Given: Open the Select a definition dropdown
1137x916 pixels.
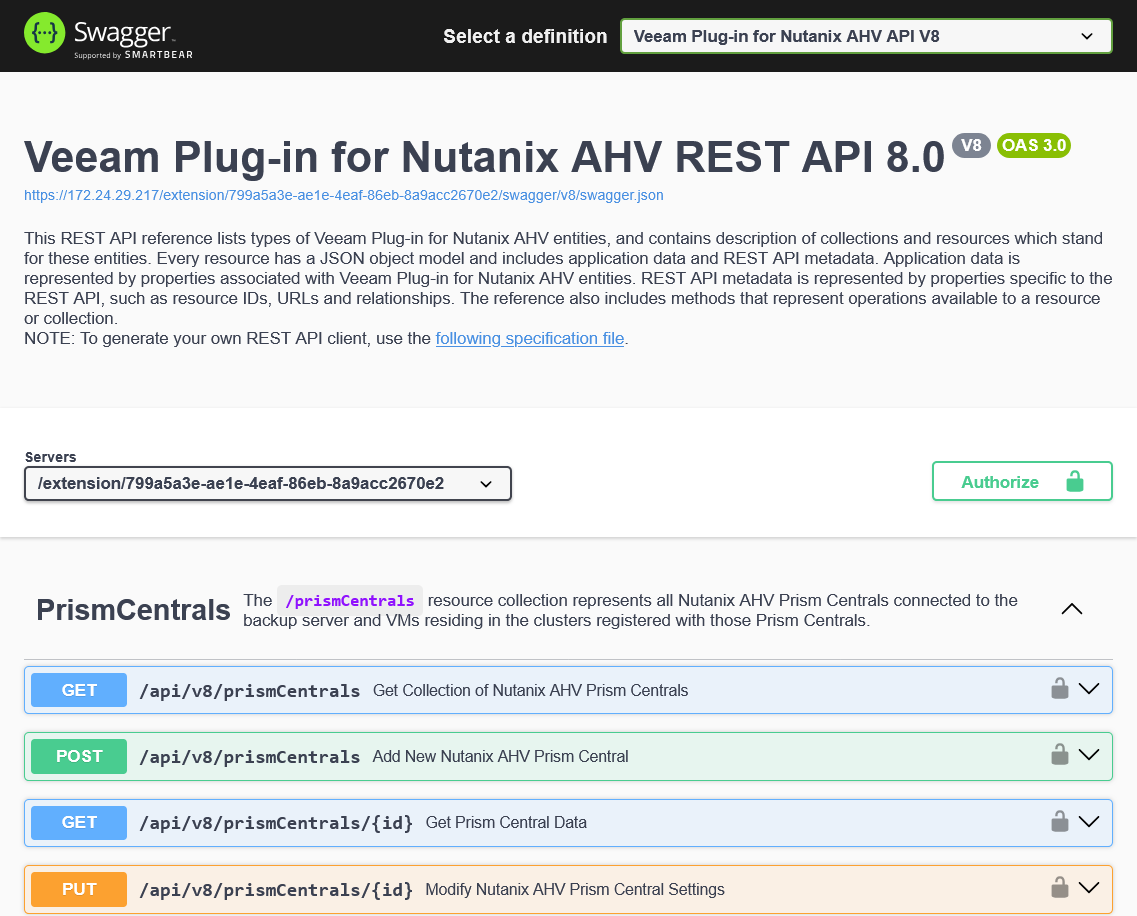Looking at the screenshot, I should click(865, 37).
